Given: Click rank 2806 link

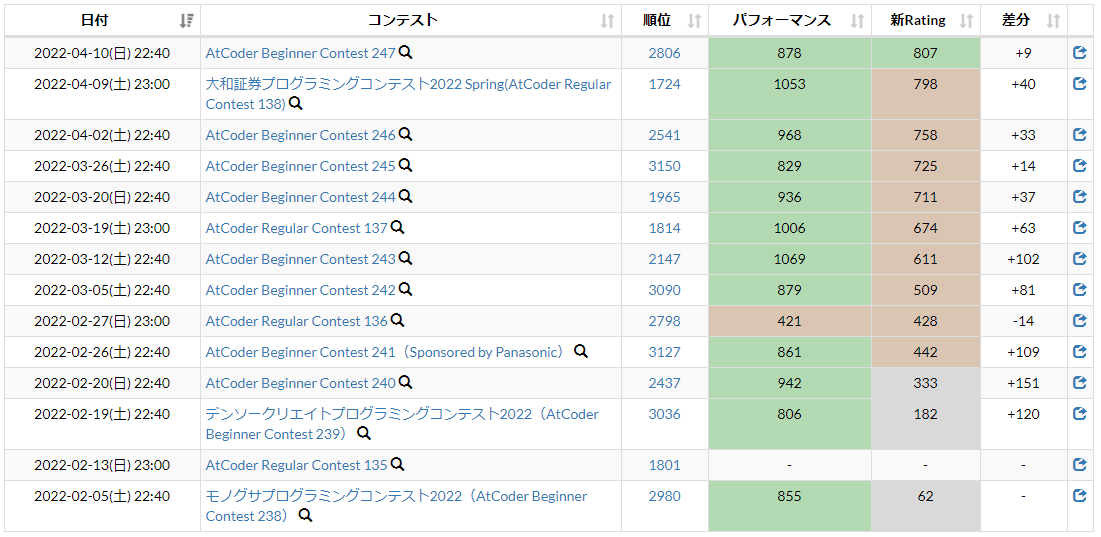Looking at the screenshot, I should pos(664,53).
